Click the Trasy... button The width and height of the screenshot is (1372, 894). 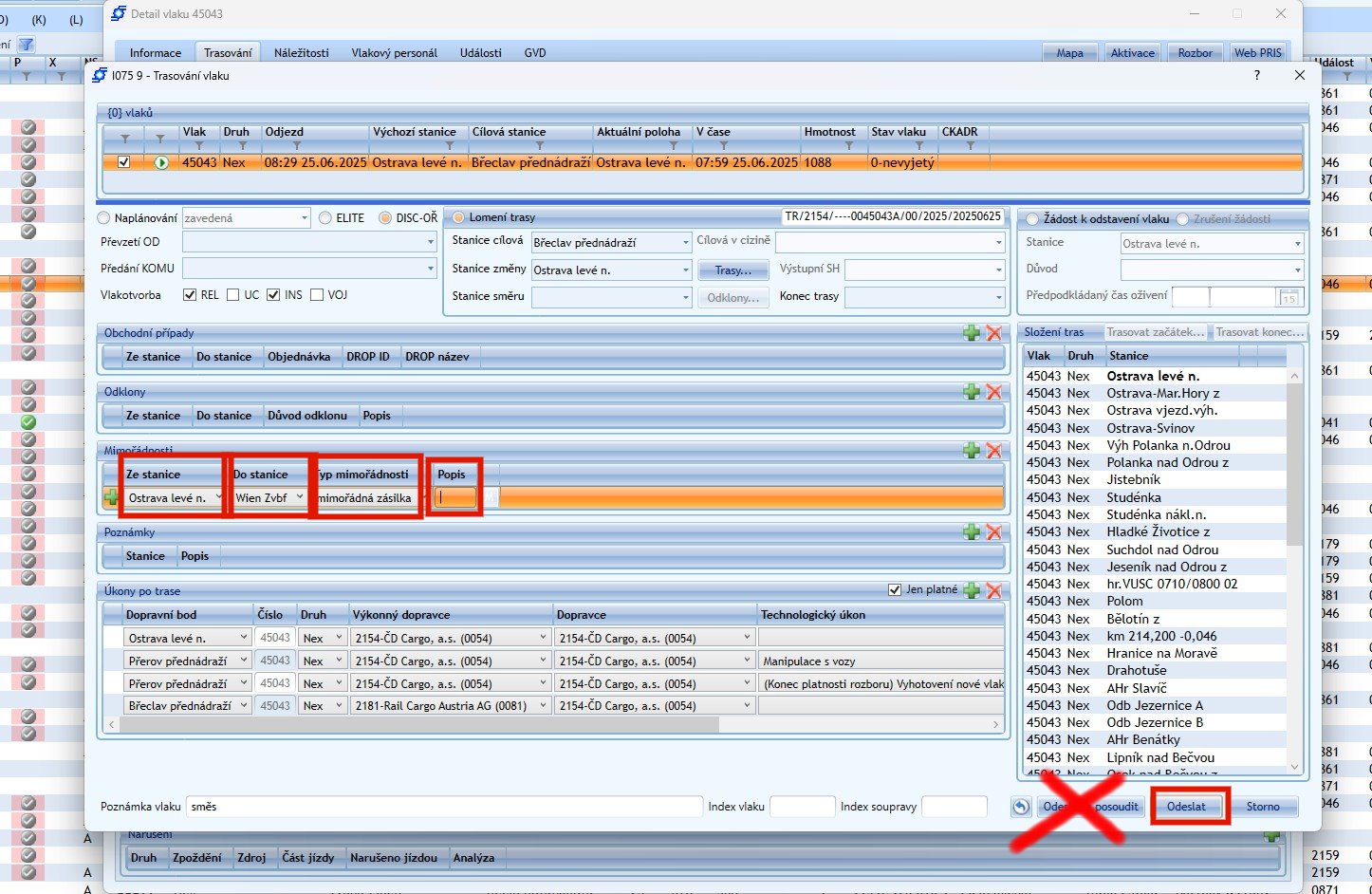point(732,270)
